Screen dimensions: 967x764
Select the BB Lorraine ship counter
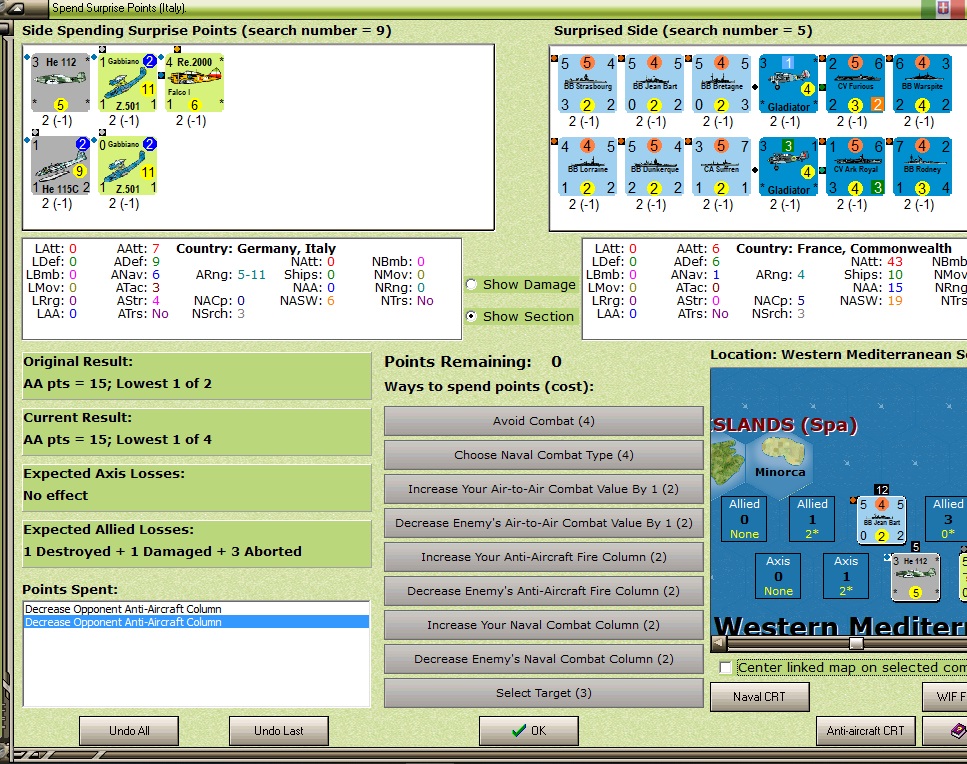tap(588, 166)
